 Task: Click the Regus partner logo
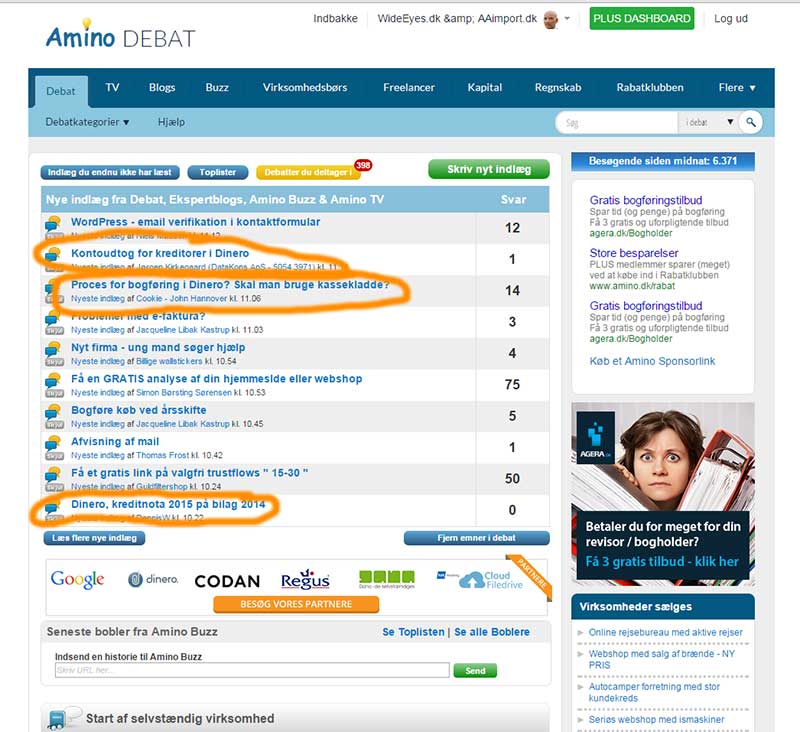pyautogui.click(x=305, y=579)
